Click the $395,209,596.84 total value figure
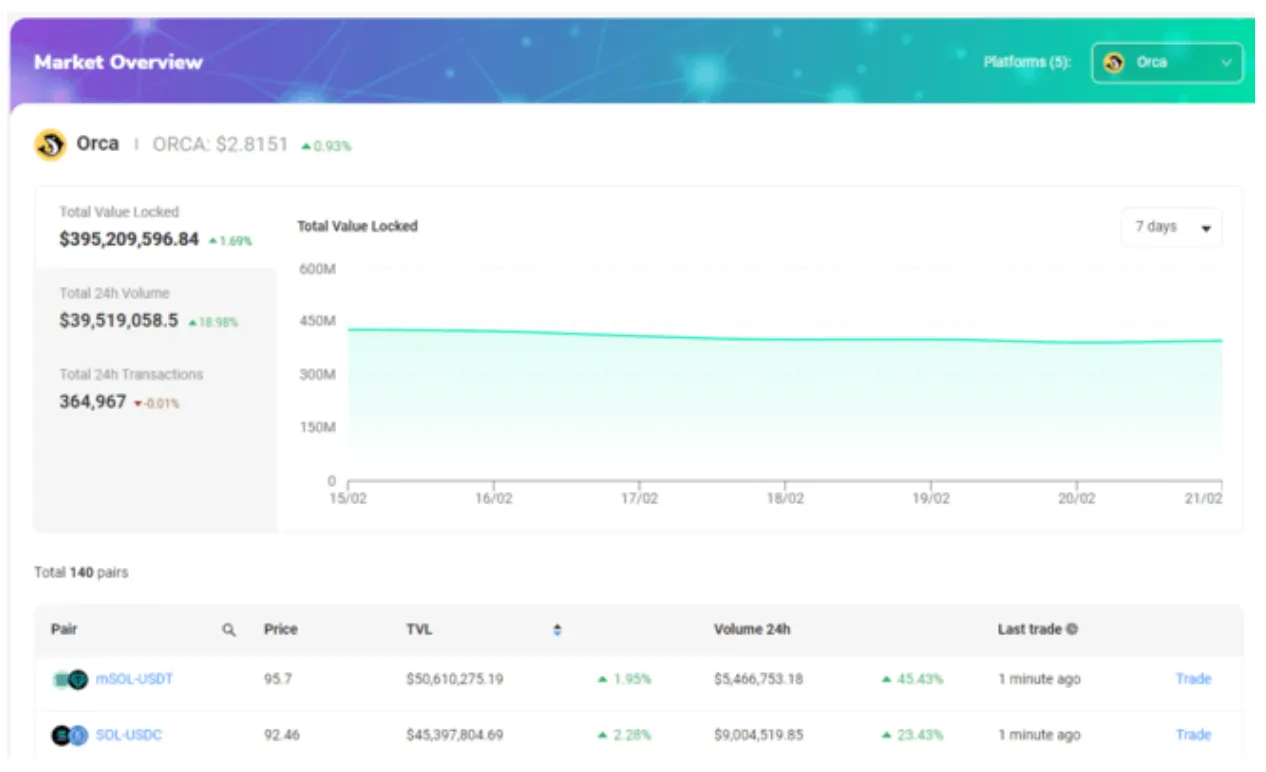 129,240
